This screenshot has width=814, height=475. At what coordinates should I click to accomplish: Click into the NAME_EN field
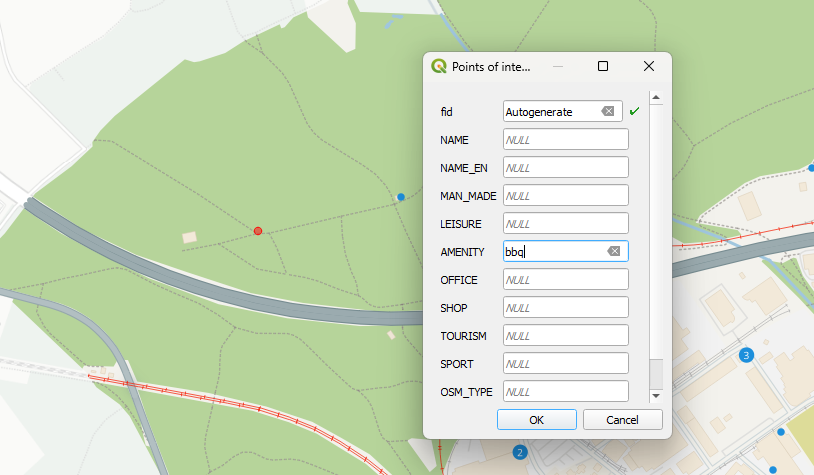(x=565, y=168)
